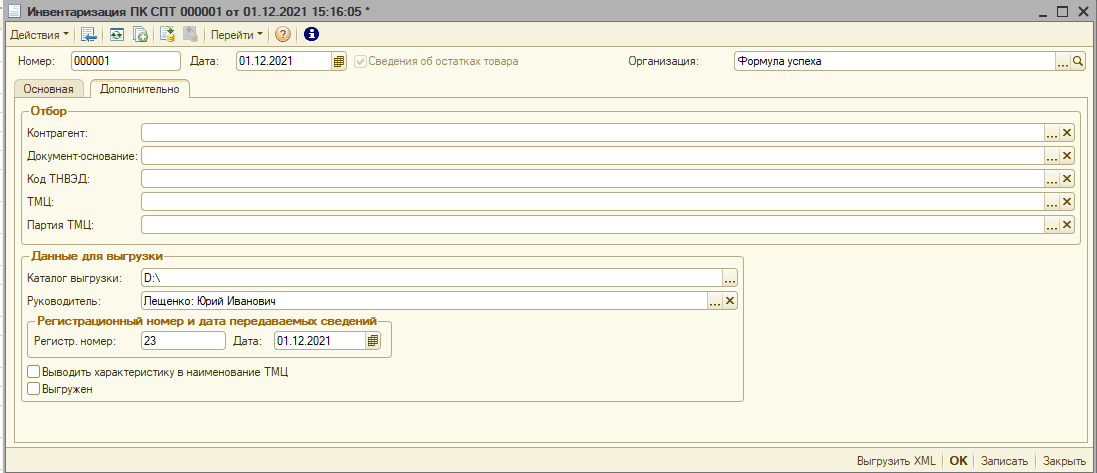1097x473 pixels.
Task: Switch to the Основная tab
Action: pyautogui.click(x=48, y=89)
